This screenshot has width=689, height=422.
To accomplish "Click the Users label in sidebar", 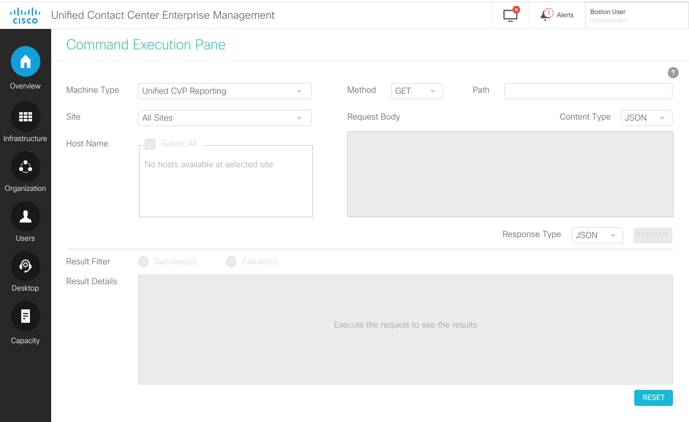I will (x=25, y=238).
